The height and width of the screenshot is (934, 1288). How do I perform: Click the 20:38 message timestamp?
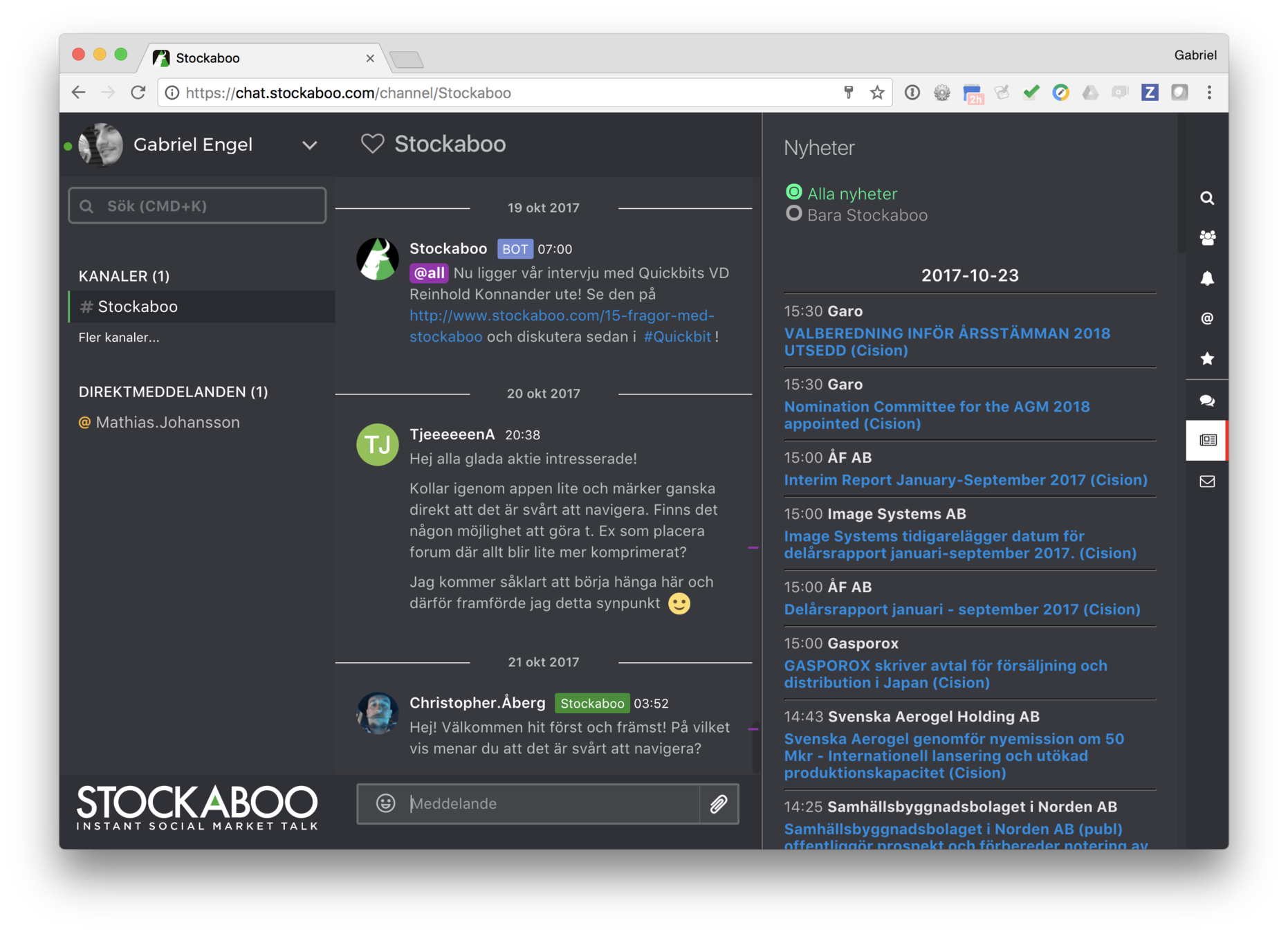522,435
